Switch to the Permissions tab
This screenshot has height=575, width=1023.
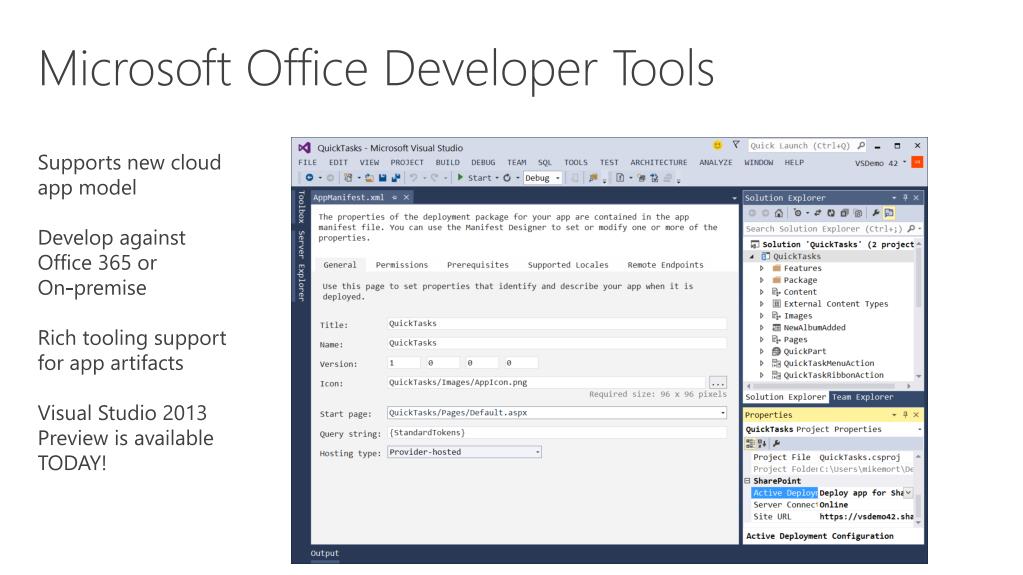click(x=402, y=265)
